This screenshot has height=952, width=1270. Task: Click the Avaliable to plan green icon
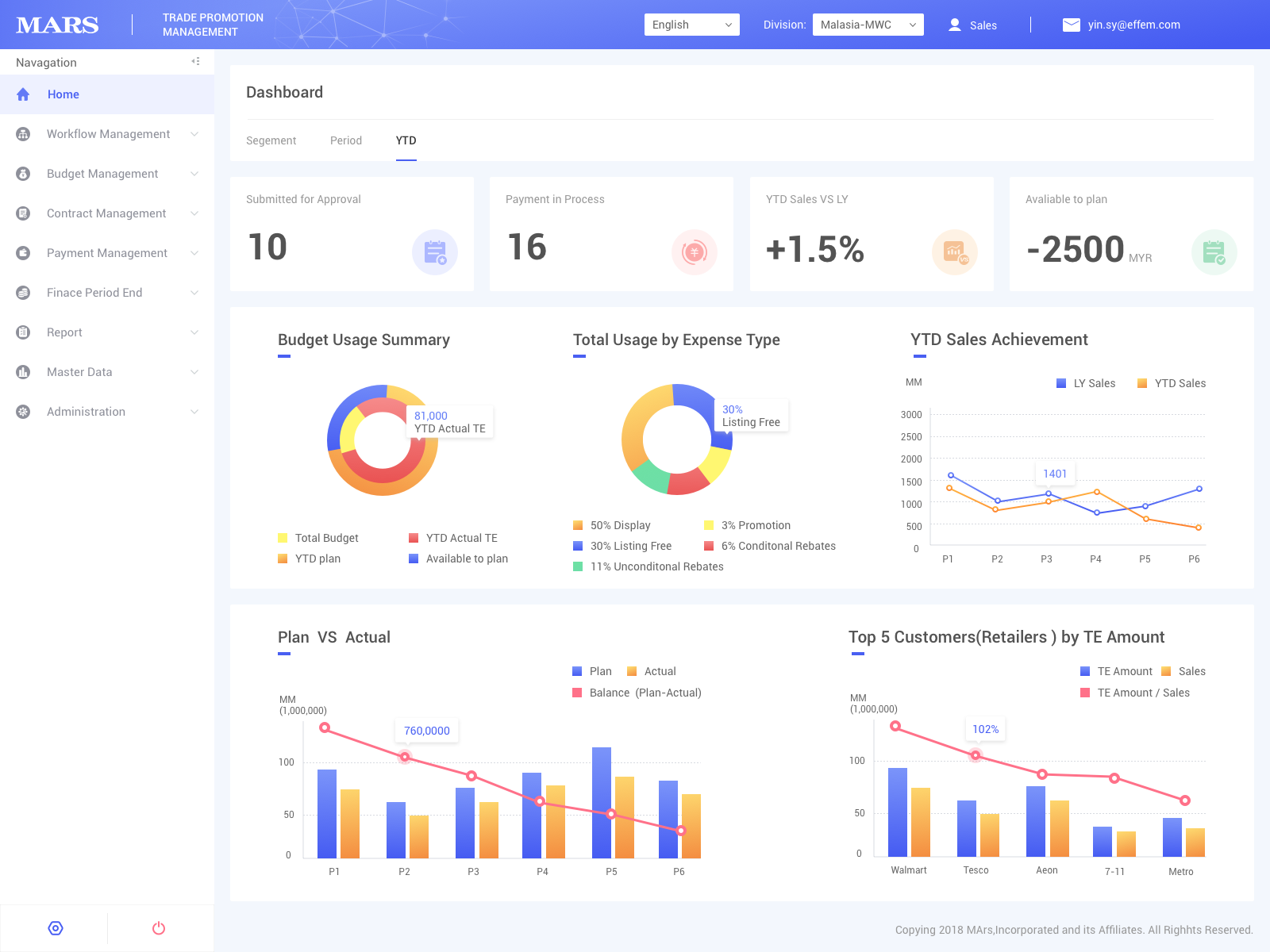tap(1214, 252)
